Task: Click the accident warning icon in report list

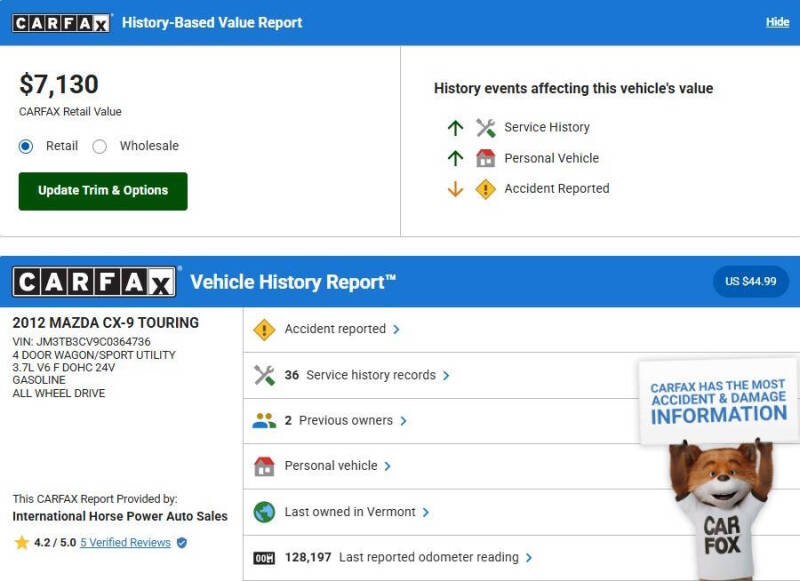Action: click(x=264, y=329)
